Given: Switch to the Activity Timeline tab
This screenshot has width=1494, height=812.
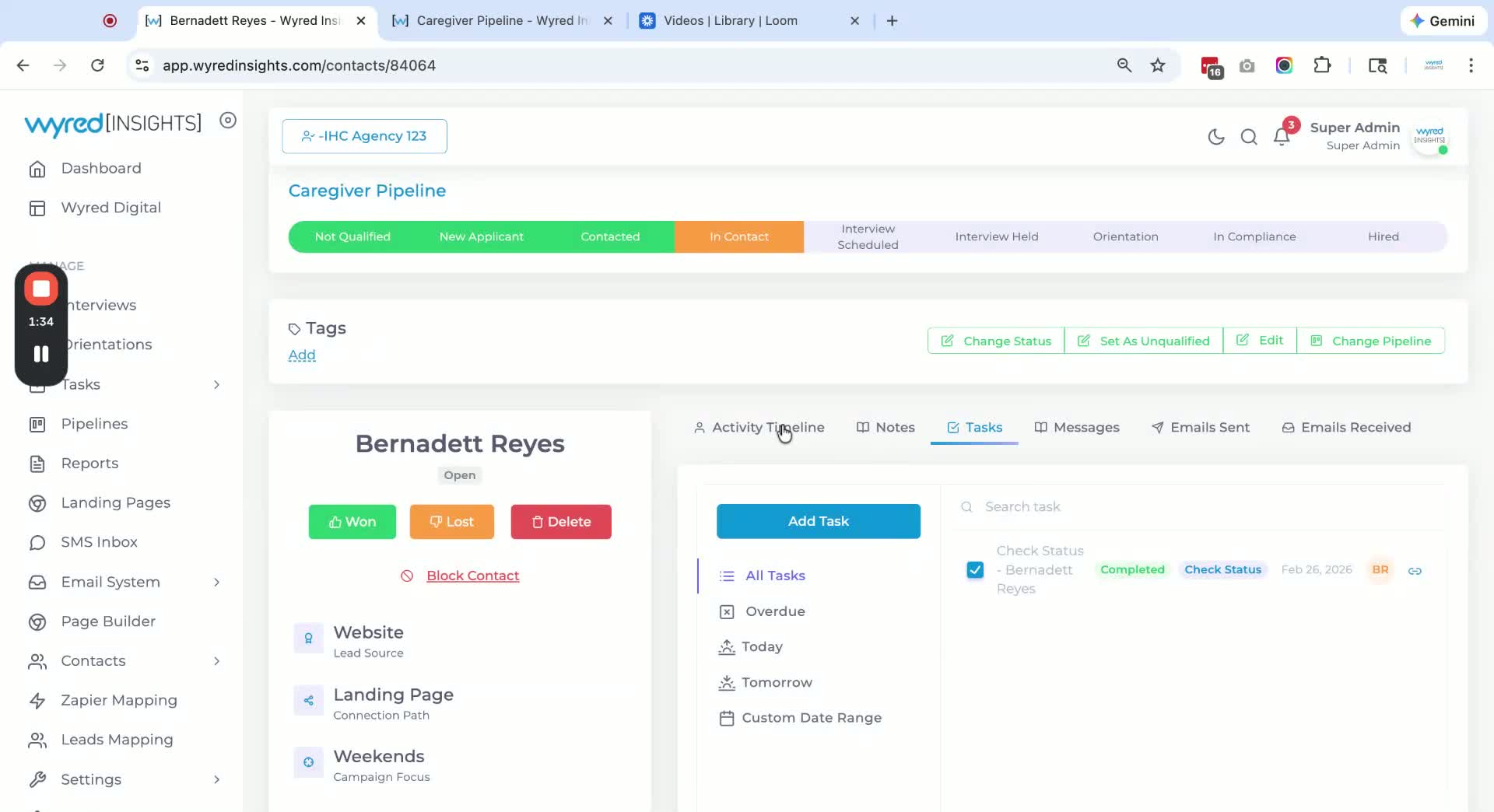Looking at the screenshot, I should (x=759, y=428).
